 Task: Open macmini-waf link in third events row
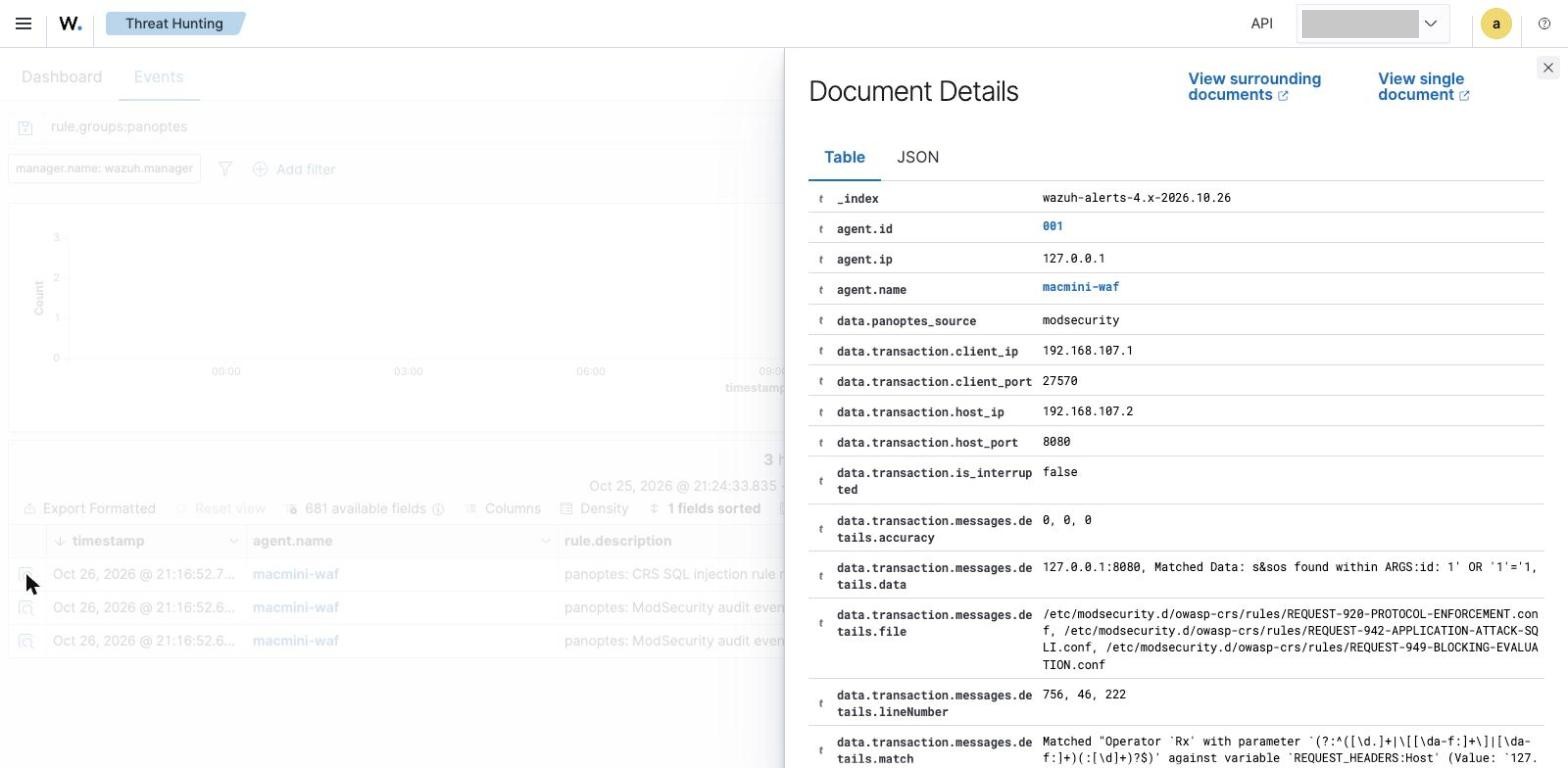click(x=295, y=640)
